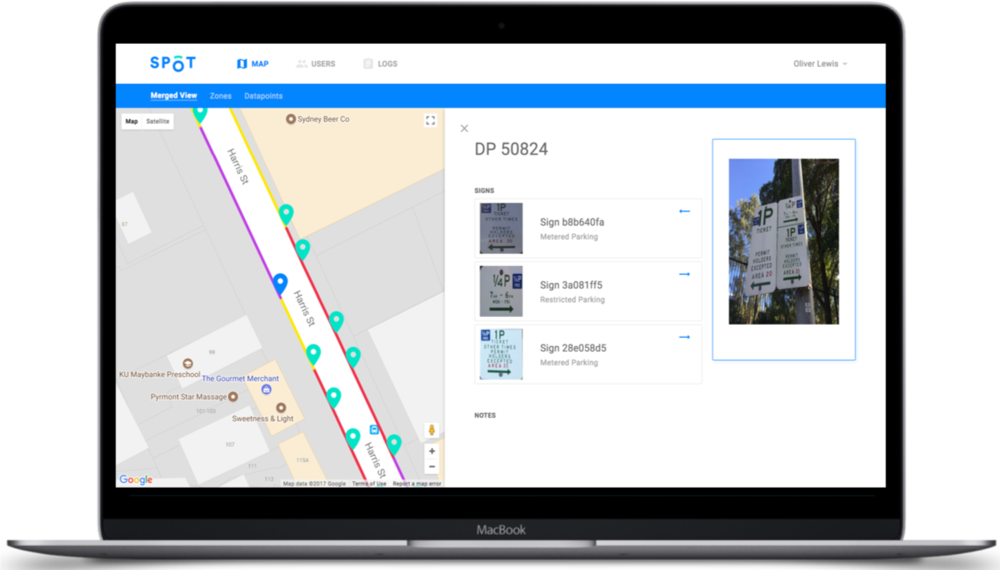Click Sign b8b640fa thumbnail image
Viewport: 1000px width, 570px height.
click(501, 228)
